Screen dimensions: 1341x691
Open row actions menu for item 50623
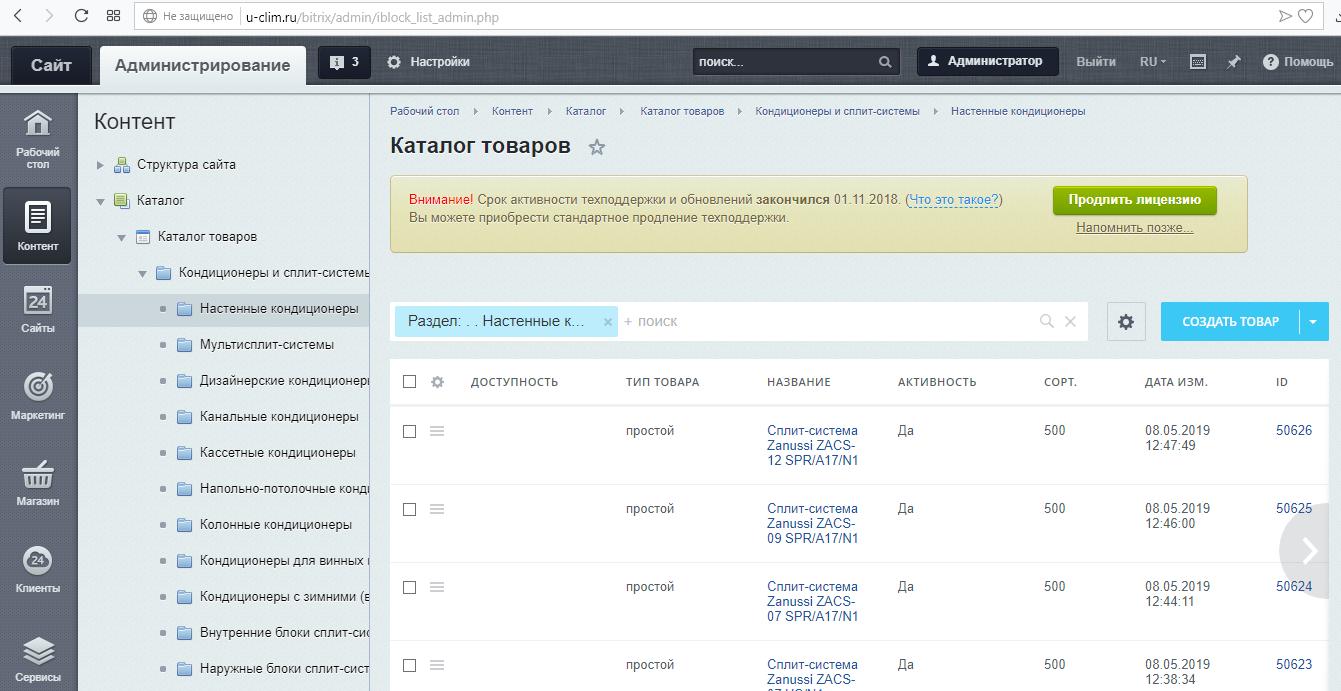(437, 665)
